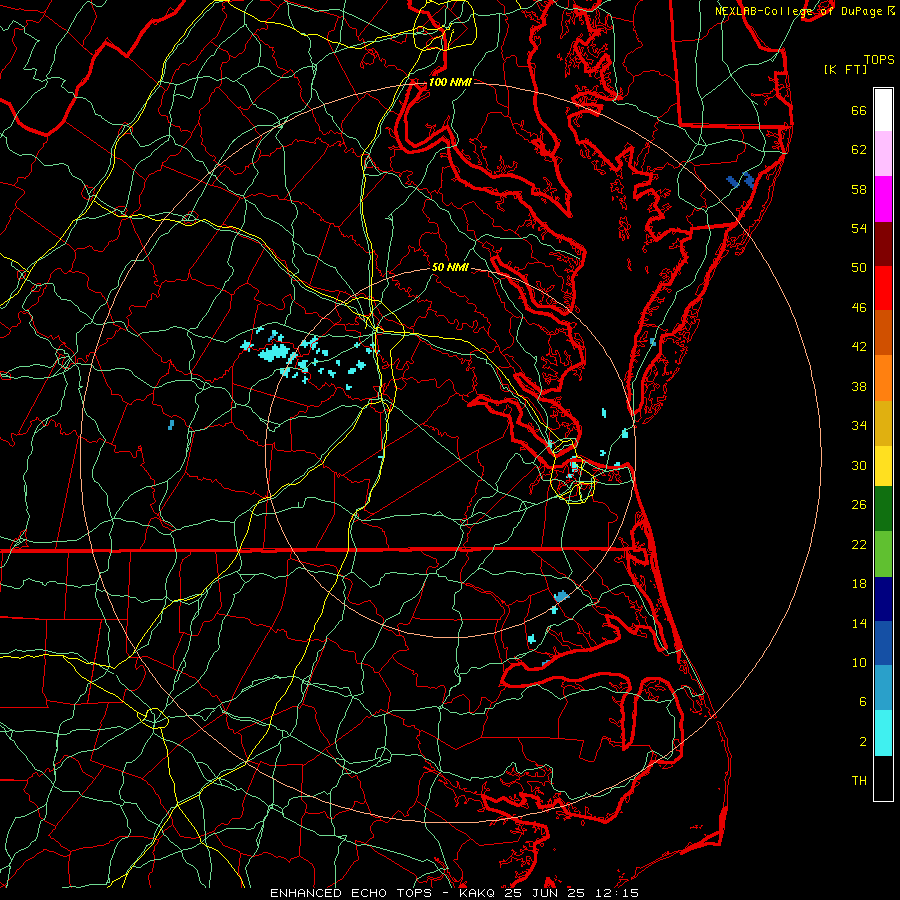Click the legend value 42
Image resolution: width=900 pixels, height=900 pixels.
click(x=859, y=346)
